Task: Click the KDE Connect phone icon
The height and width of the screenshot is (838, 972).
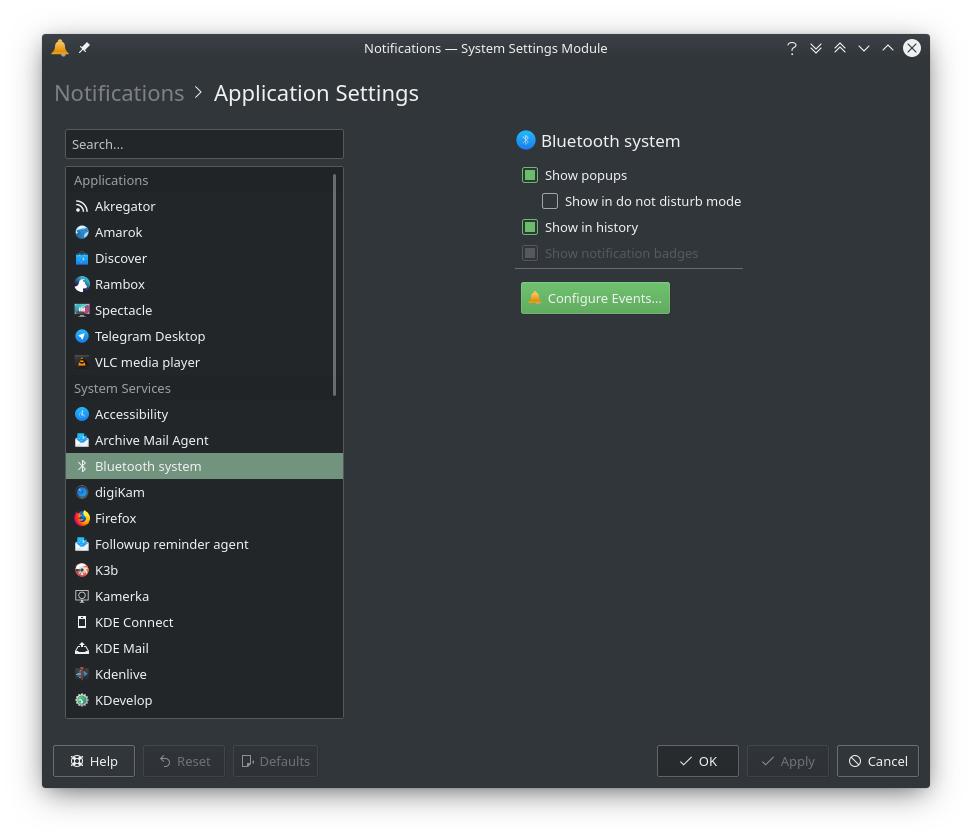Action: [x=82, y=623]
